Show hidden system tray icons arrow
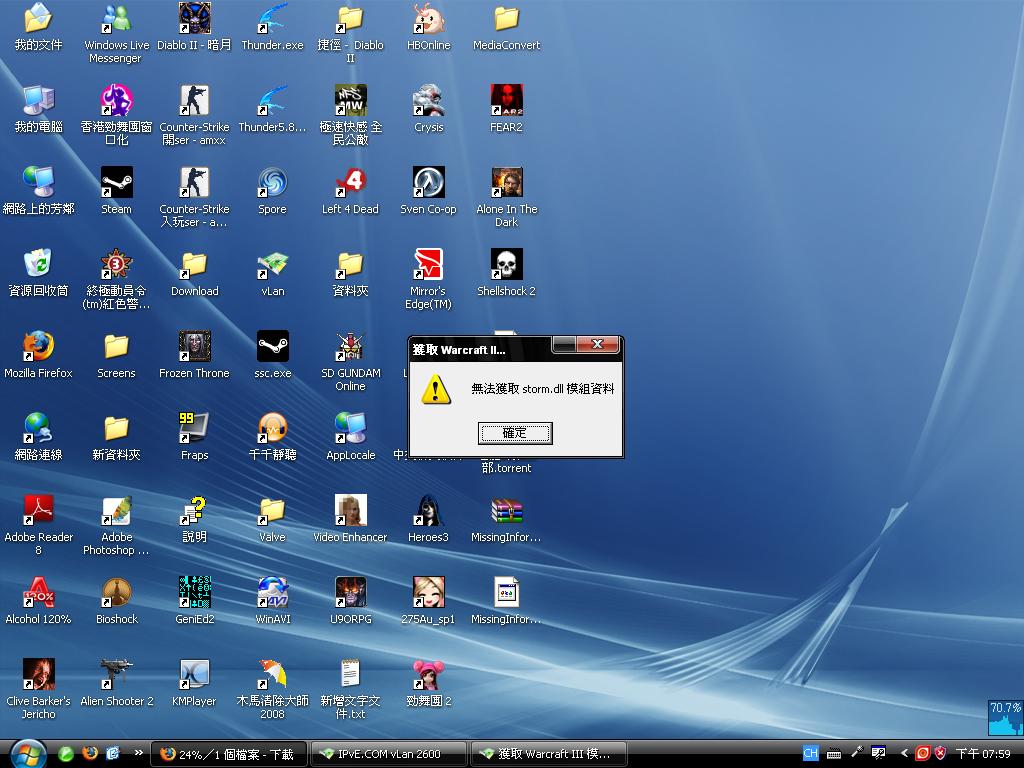This screenshot has height=768, width=1024. [904, 753]
